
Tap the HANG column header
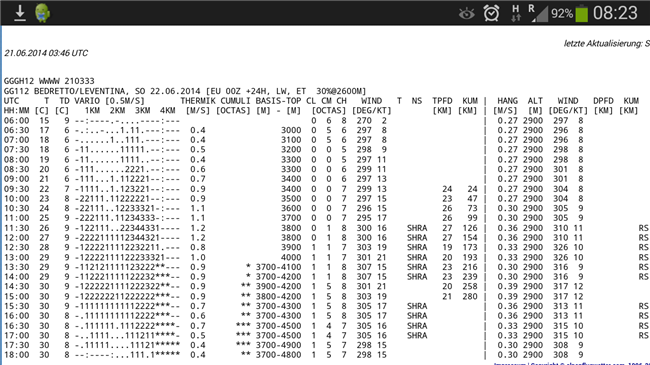tap(507, 101)
